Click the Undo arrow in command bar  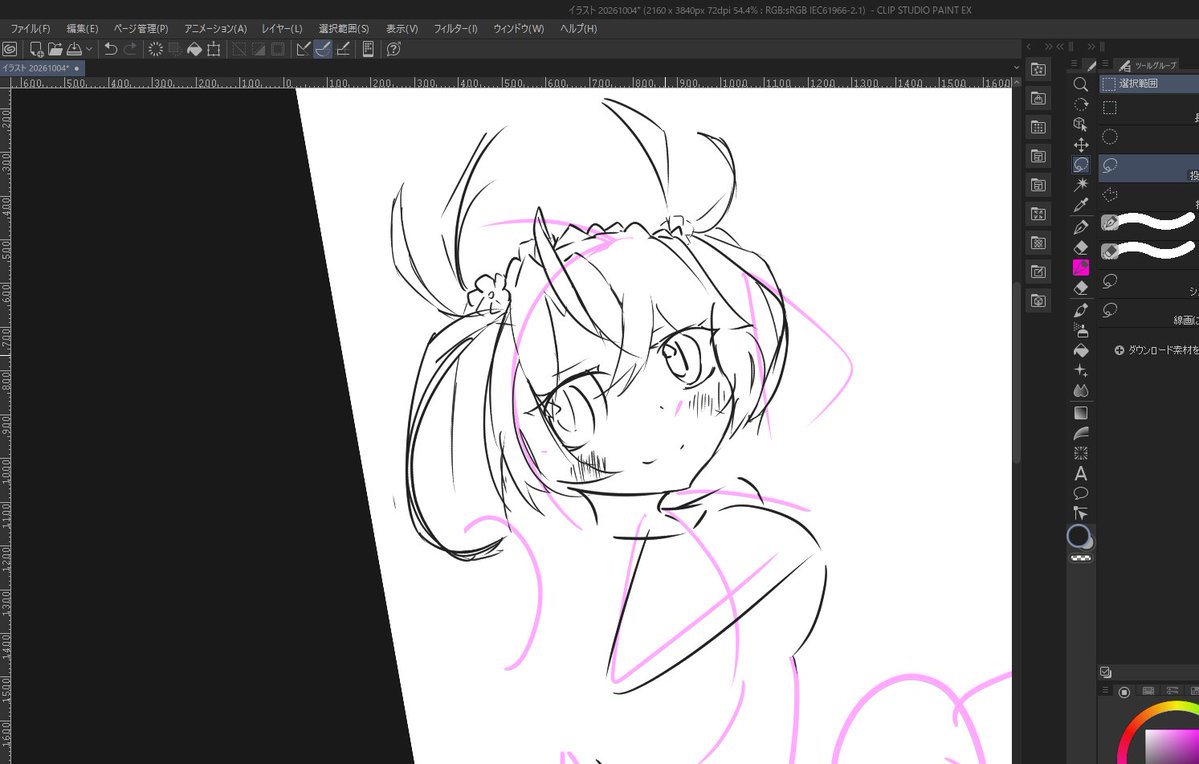coord(110,49)
